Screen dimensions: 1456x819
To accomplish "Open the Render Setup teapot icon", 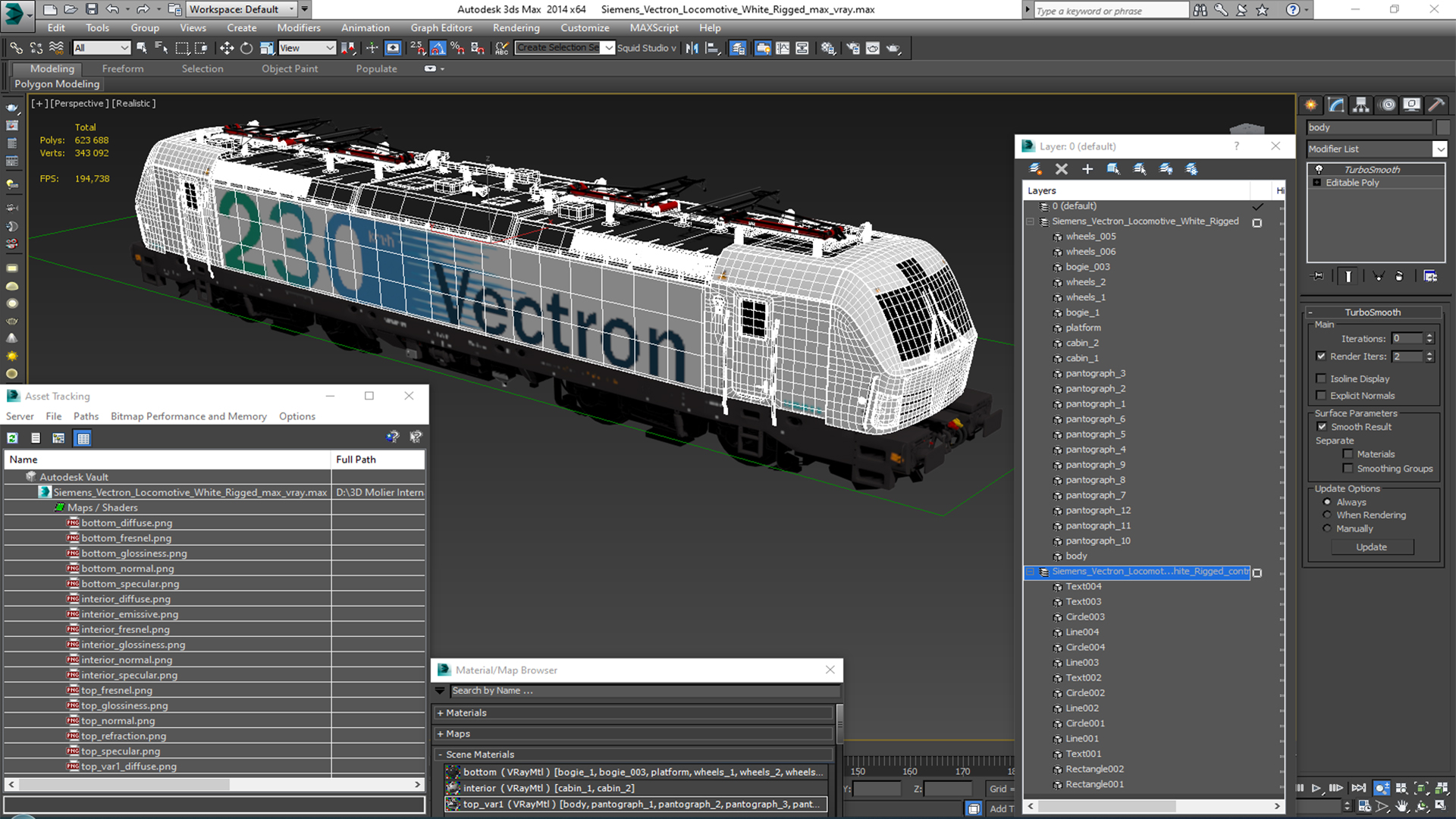I will click(x=853, y=48).
